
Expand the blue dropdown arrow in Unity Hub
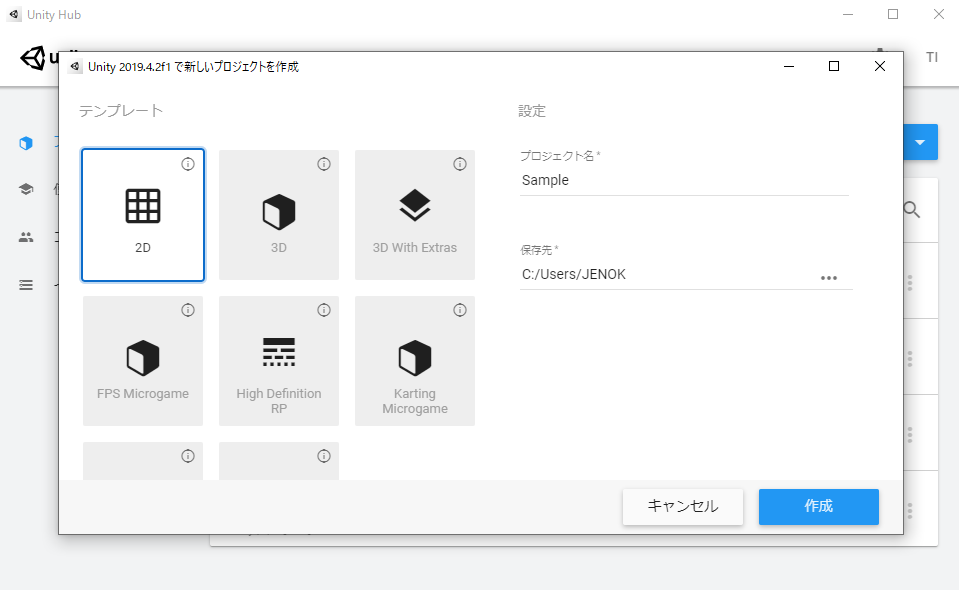920,142
